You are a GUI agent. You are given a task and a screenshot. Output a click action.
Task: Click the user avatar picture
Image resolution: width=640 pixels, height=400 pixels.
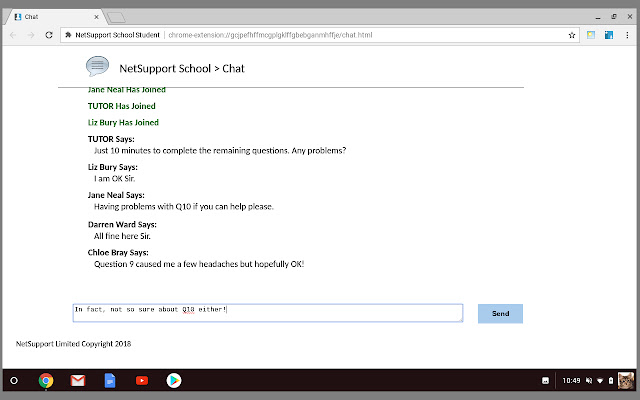pyautogui.click(x=626, y=380)
